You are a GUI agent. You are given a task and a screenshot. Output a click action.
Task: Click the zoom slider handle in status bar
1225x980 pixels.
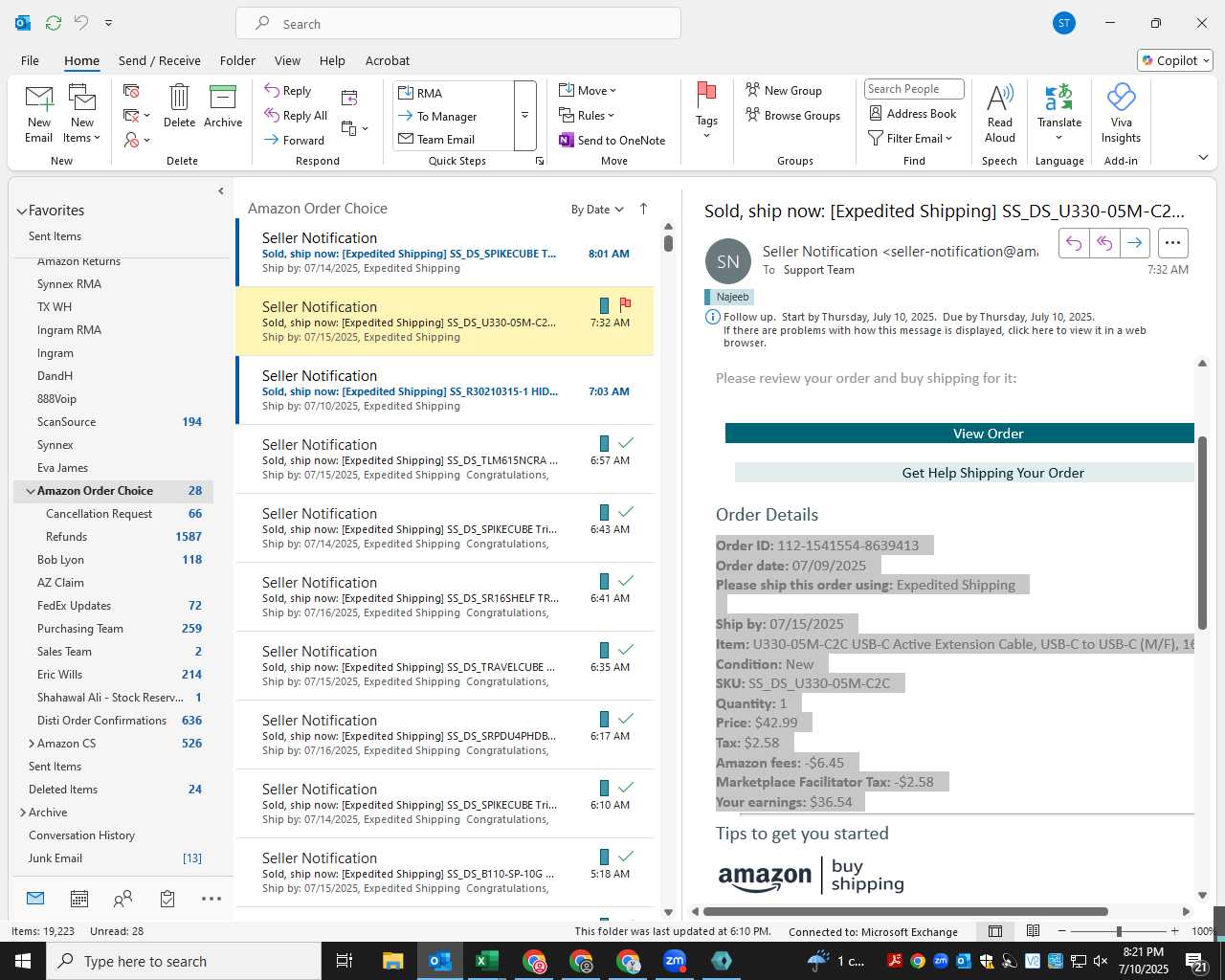[x=1119, y=931]
